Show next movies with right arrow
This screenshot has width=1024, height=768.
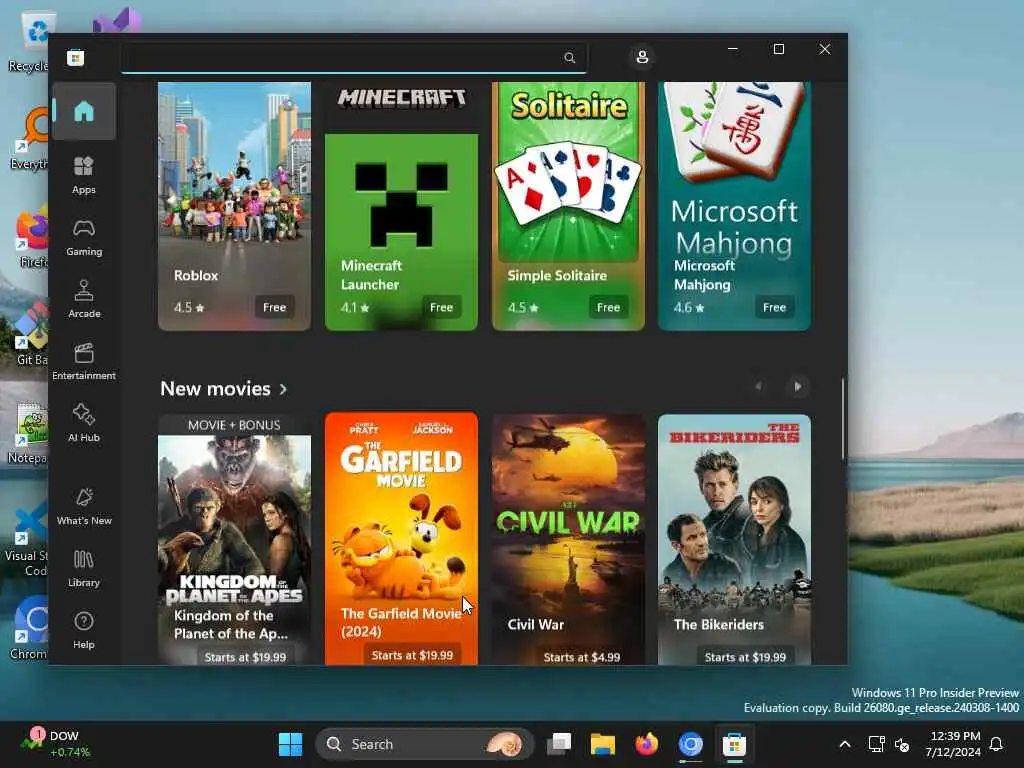pyautogui.click(x=797, y=387)
